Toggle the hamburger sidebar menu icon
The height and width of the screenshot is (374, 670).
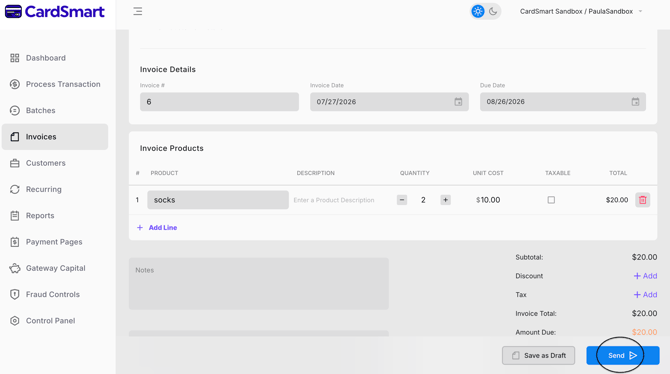pos(138,12)
